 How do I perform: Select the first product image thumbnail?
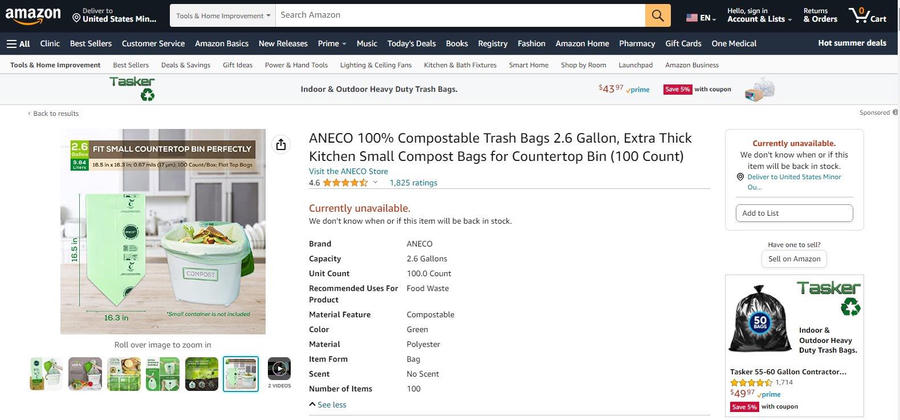click(x=46, y=373)
